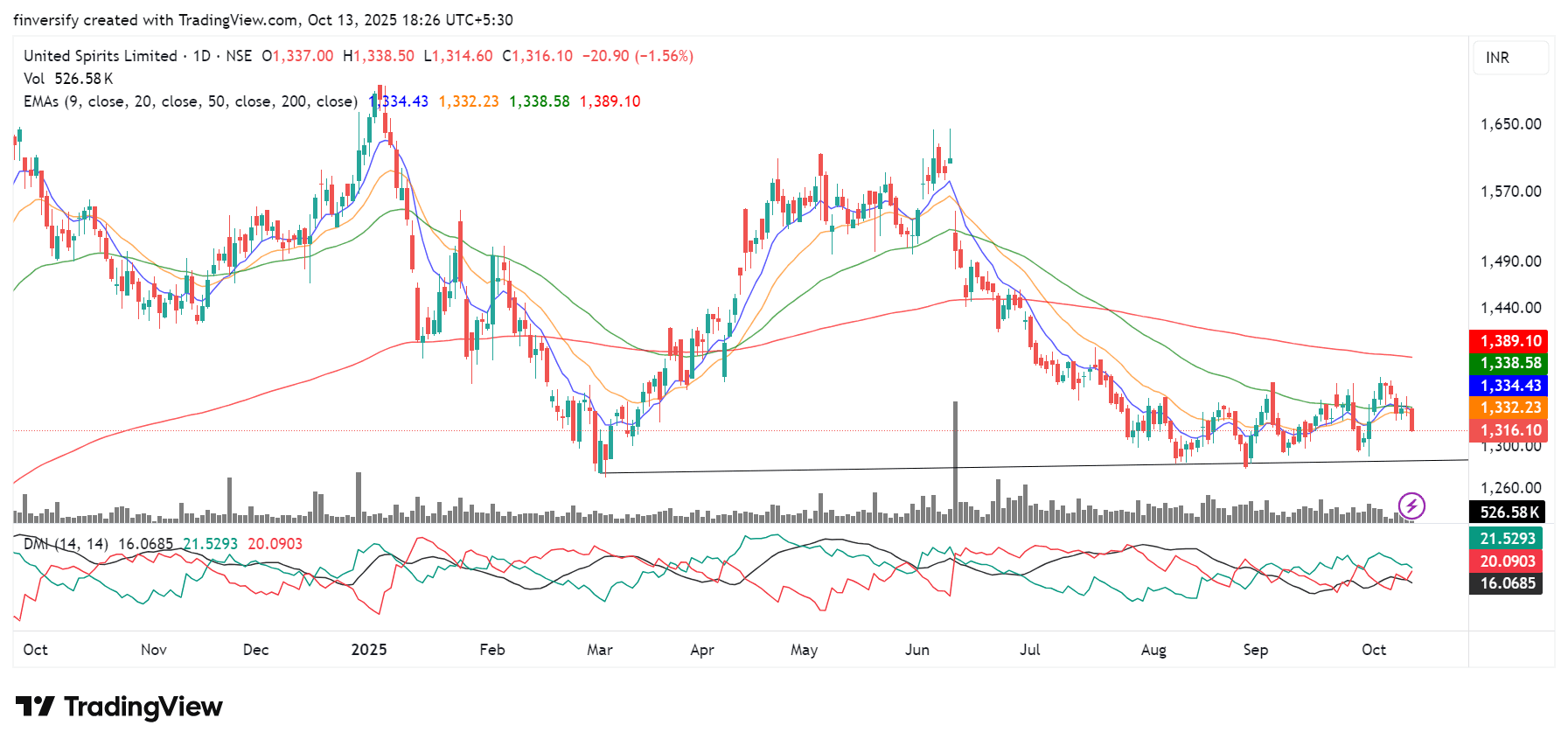Click the 1D interval label in the legend
The image size is (1568, 746).
click(x=202, y=56)
